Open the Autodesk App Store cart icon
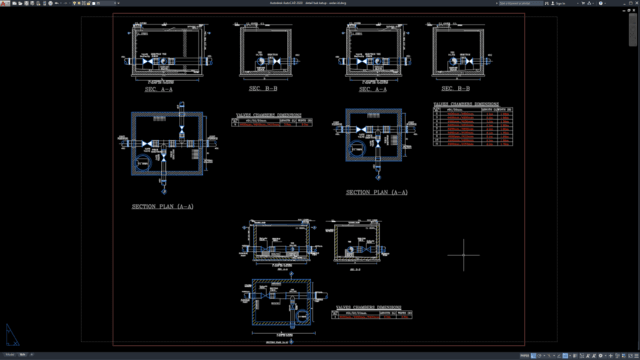640x360 pixels. click(583, 3)
